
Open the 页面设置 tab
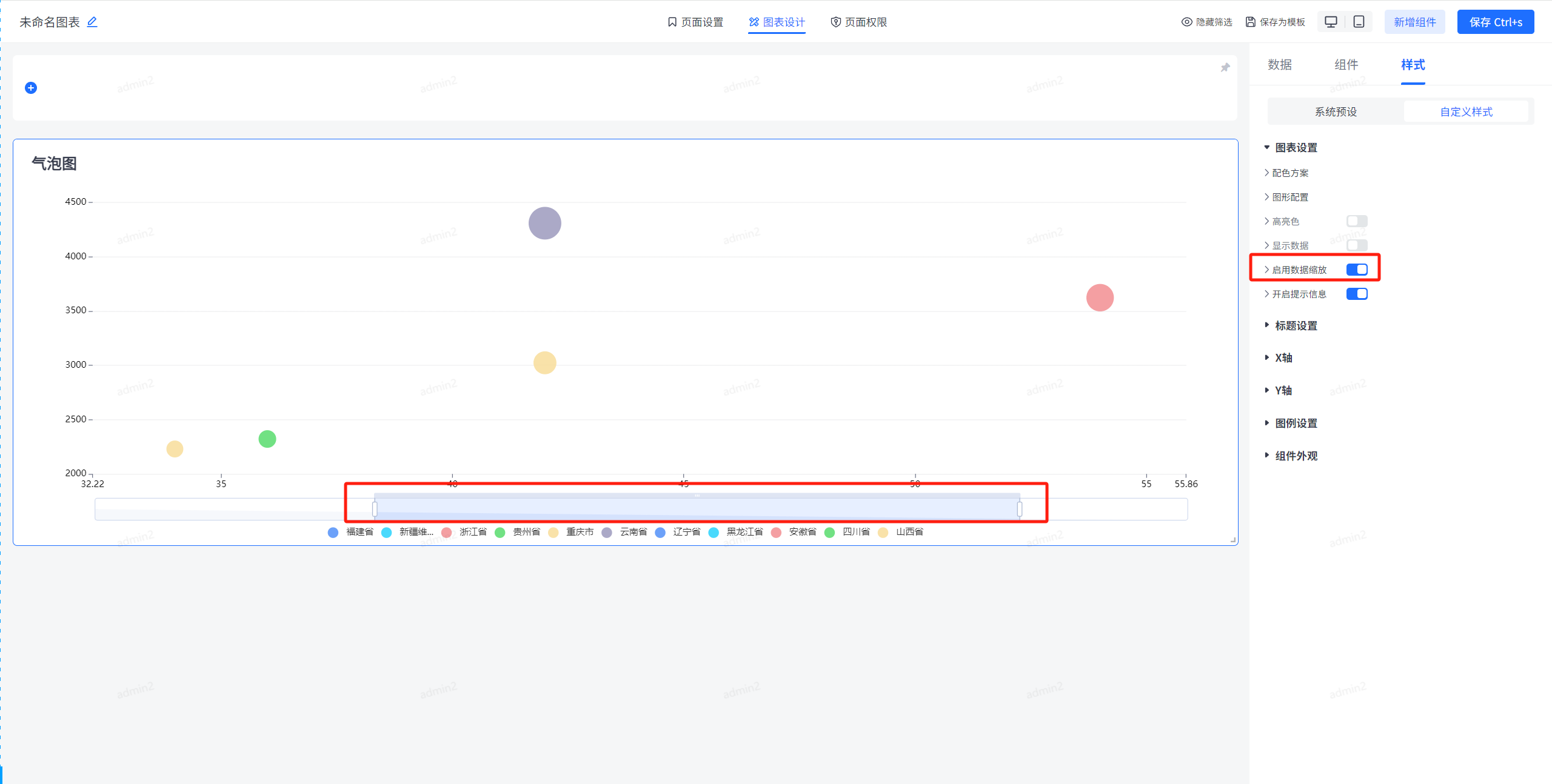pyautogui.click(x=695, y=22)
